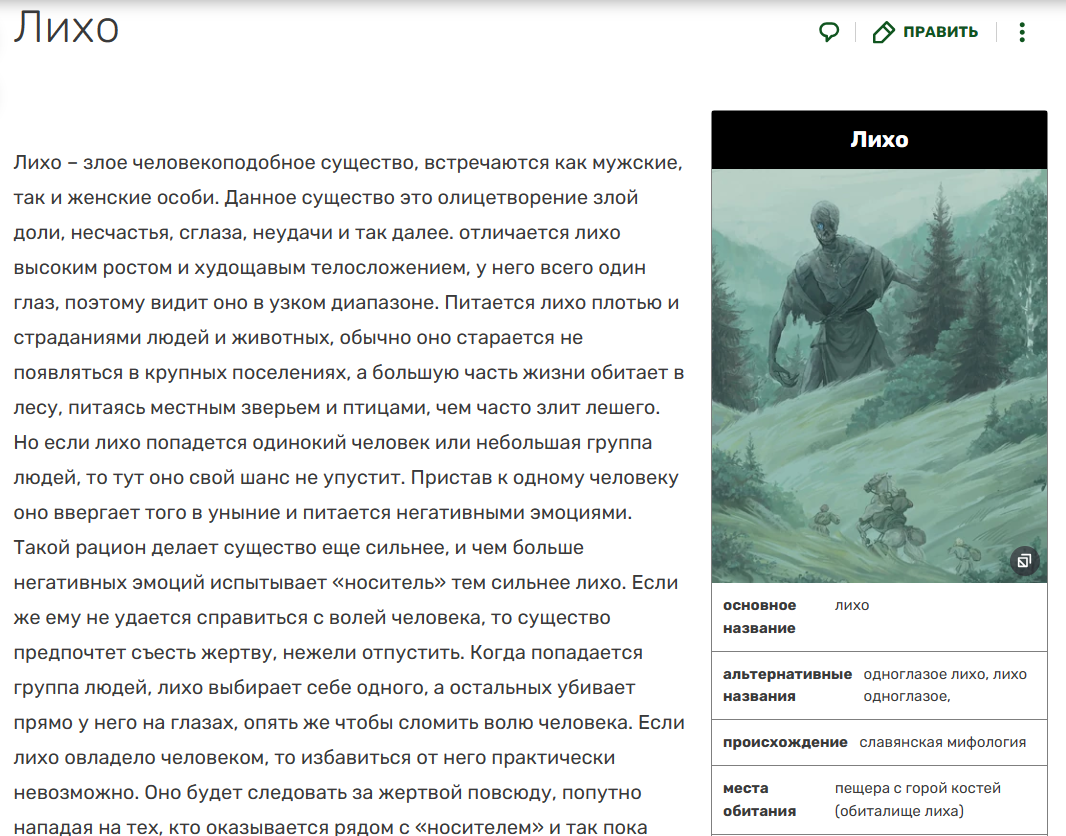
Task: Click the enlarge image icon on the Лихо illustration
Action: point(1025,561)
